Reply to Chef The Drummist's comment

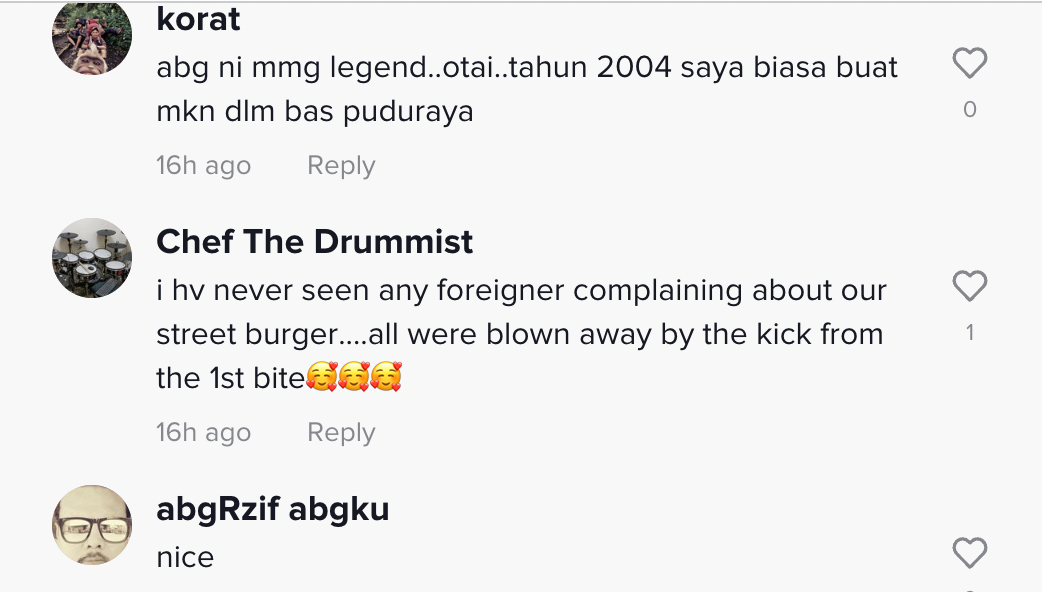click(x=341, y=433)
